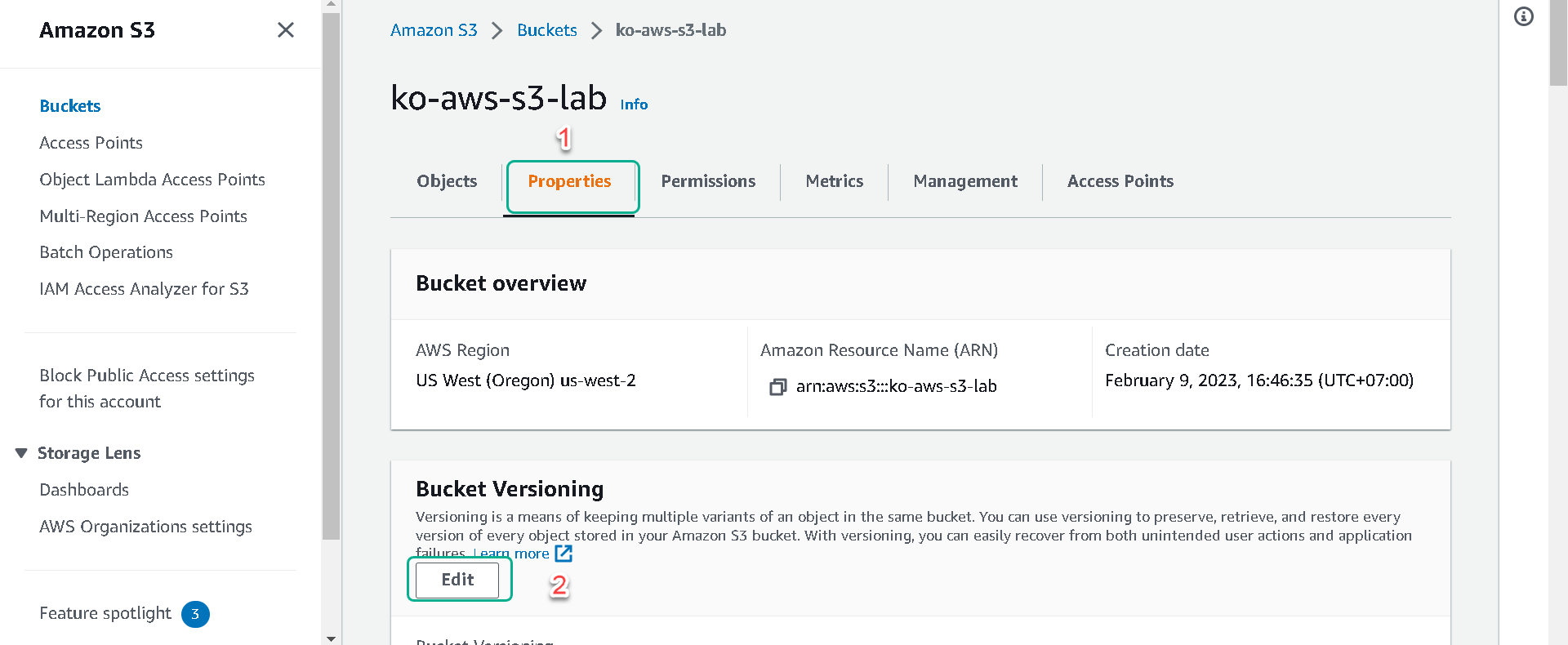Screen dimensions: 1568x645
Task: Navigate to Buckets breadcrumb link
Action: click(547, 30)
